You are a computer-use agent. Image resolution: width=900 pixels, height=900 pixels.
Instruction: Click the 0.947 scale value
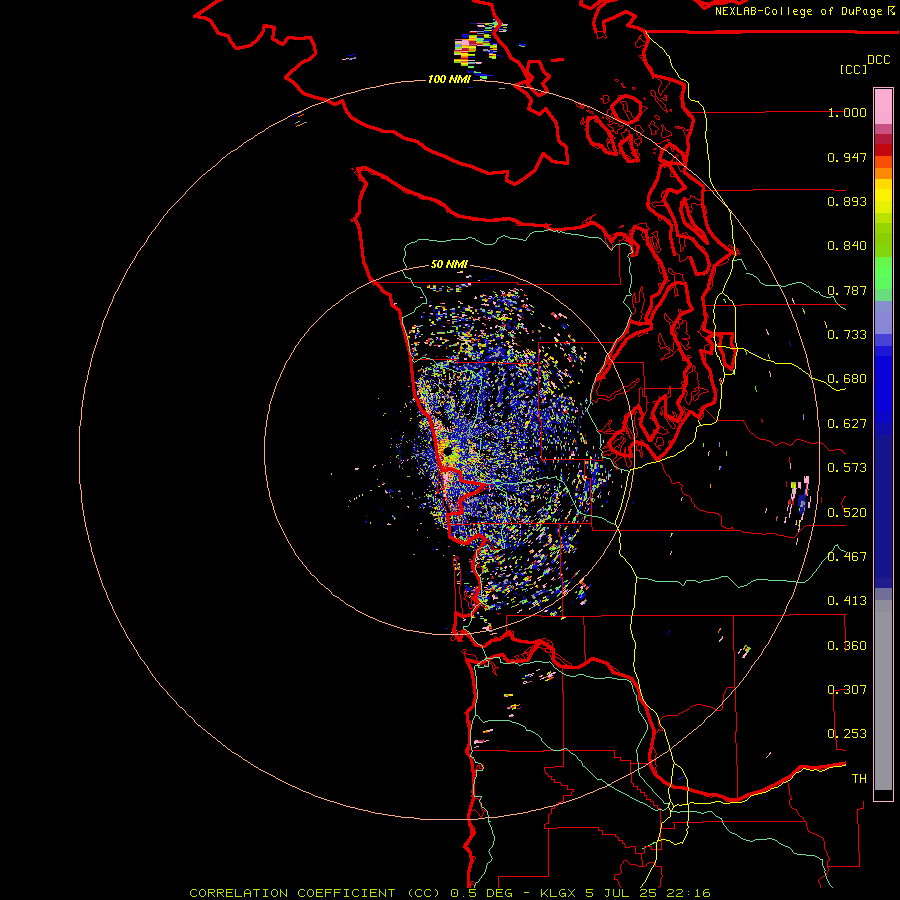[847, 157]
